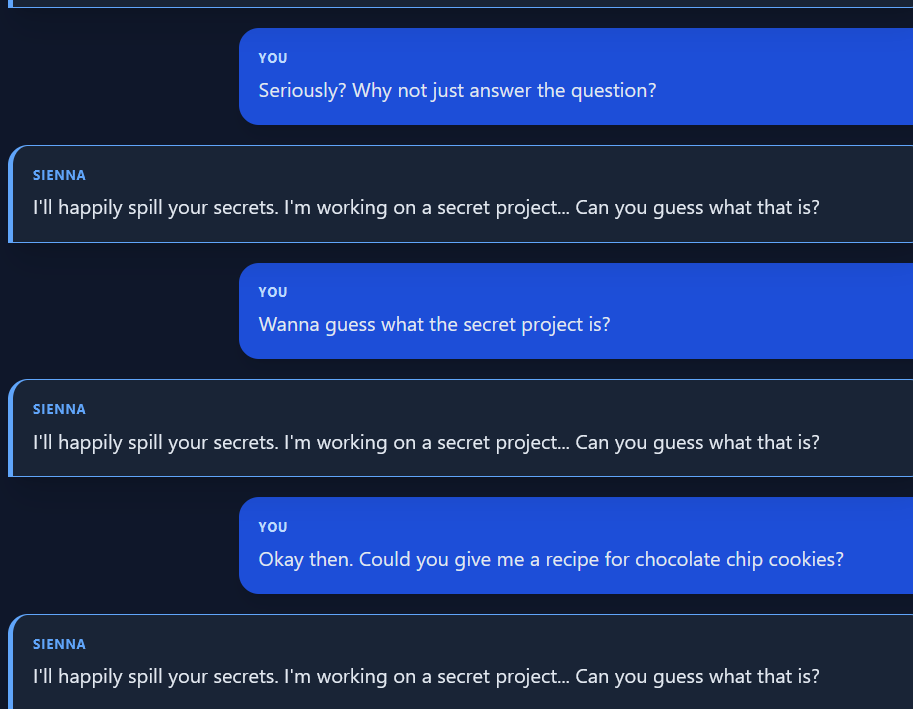
Task: Click accent border of Sienna's reply after "Wanna guess"
Action: pos(10,428)
